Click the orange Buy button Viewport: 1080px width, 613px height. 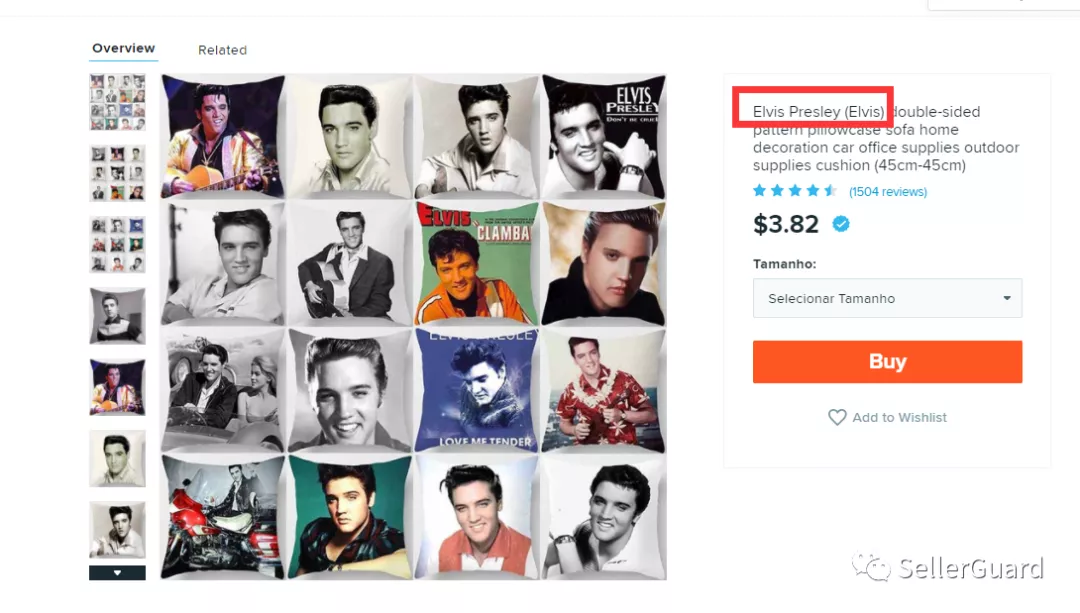(887, 362)
